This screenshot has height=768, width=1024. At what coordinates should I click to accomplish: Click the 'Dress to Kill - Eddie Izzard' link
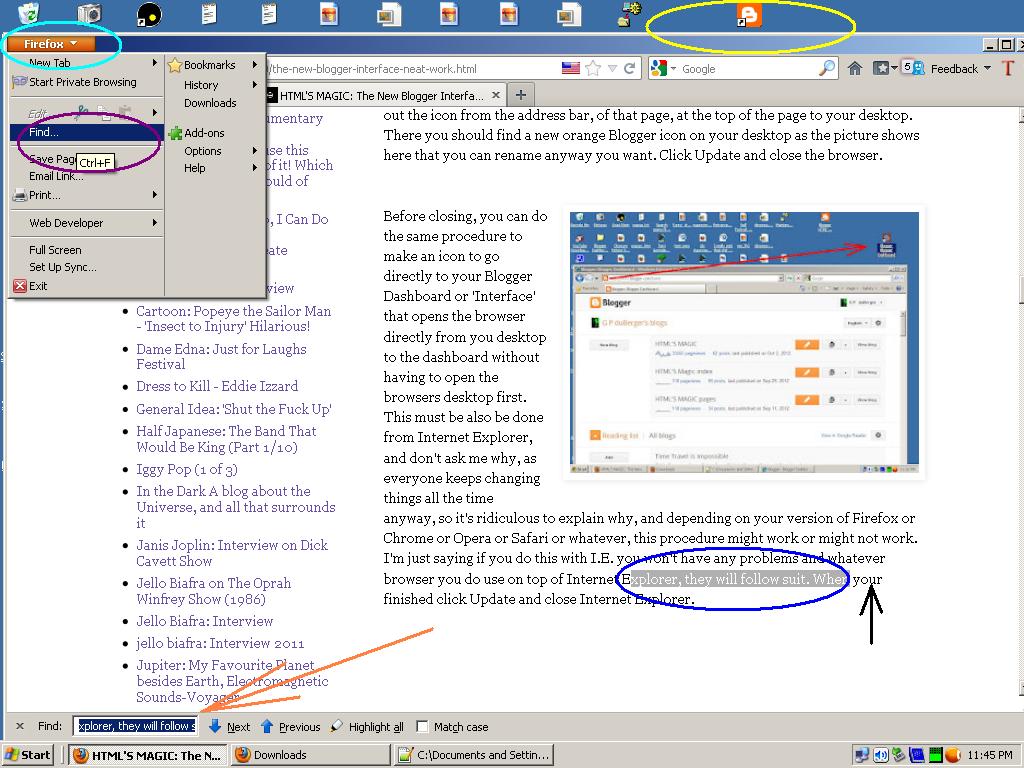217,386
